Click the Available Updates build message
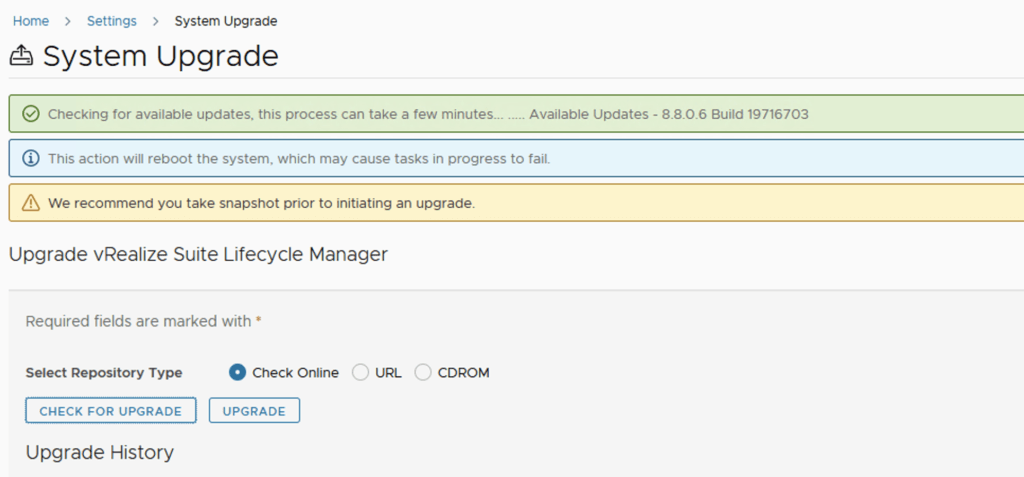1024x477 pixels. (x=668, y=114)
